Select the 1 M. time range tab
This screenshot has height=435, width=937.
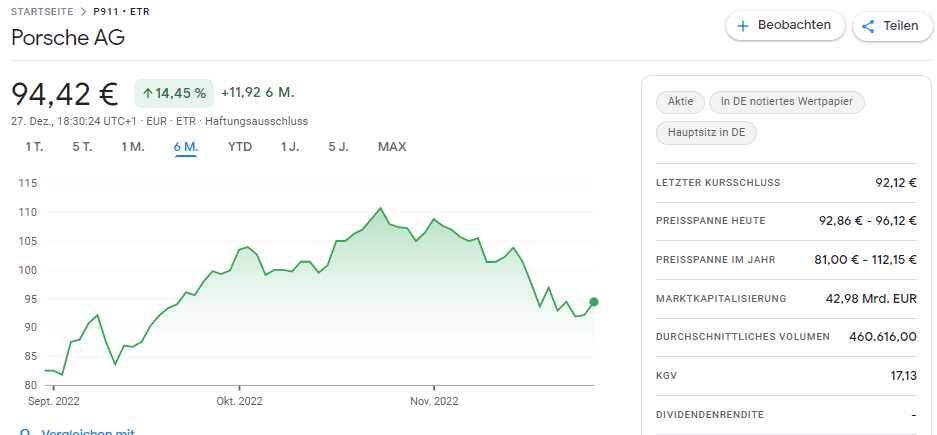(133, 147)
